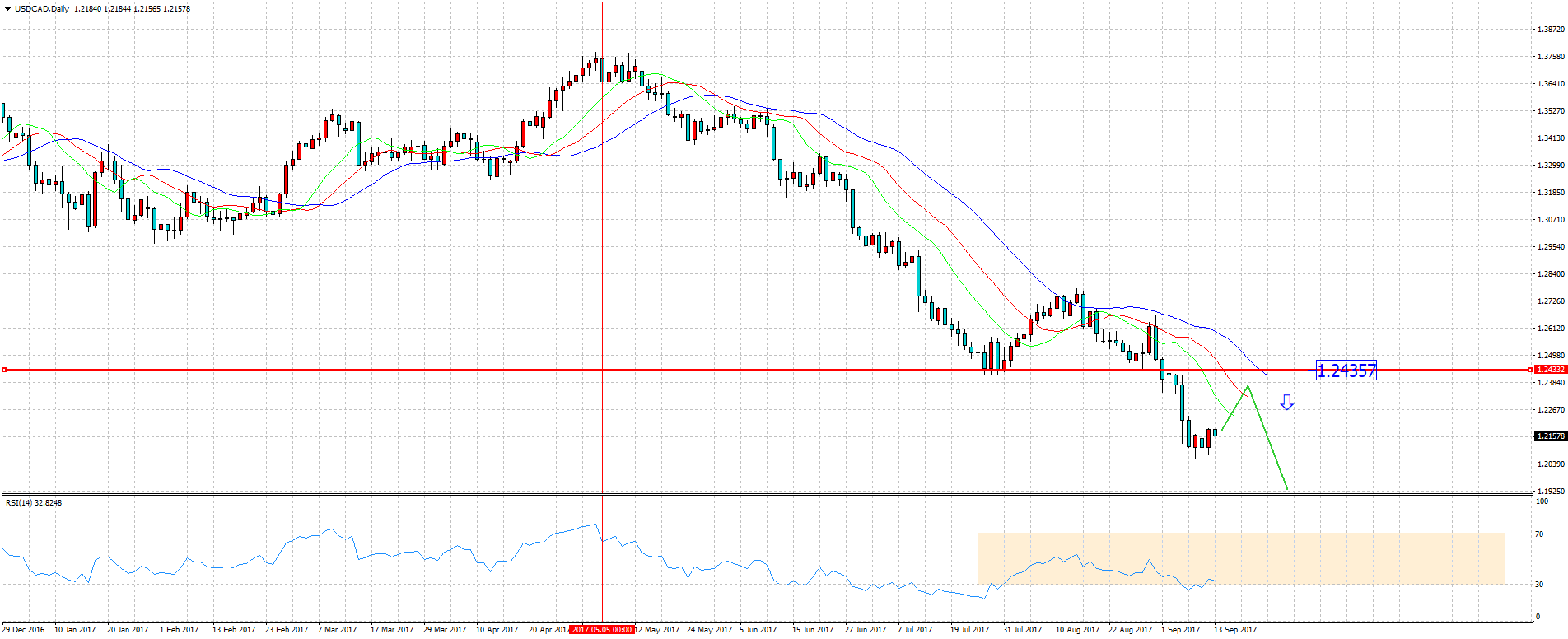Click the RSI 70 level on the scale
The height and width of the screenshot is (639, 1568).
1539,534
